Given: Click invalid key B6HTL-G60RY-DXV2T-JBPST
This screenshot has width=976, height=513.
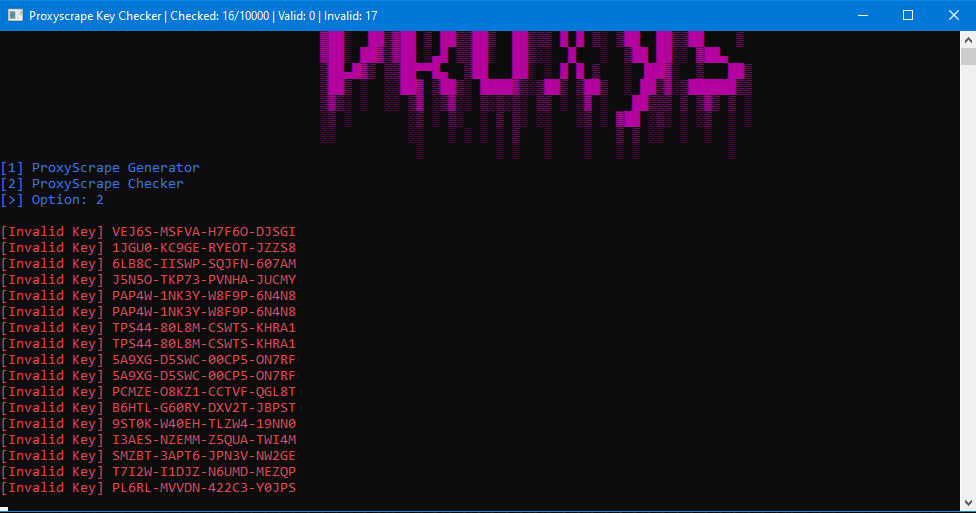Looking at the screenshot, I should (x=204, y=408).
